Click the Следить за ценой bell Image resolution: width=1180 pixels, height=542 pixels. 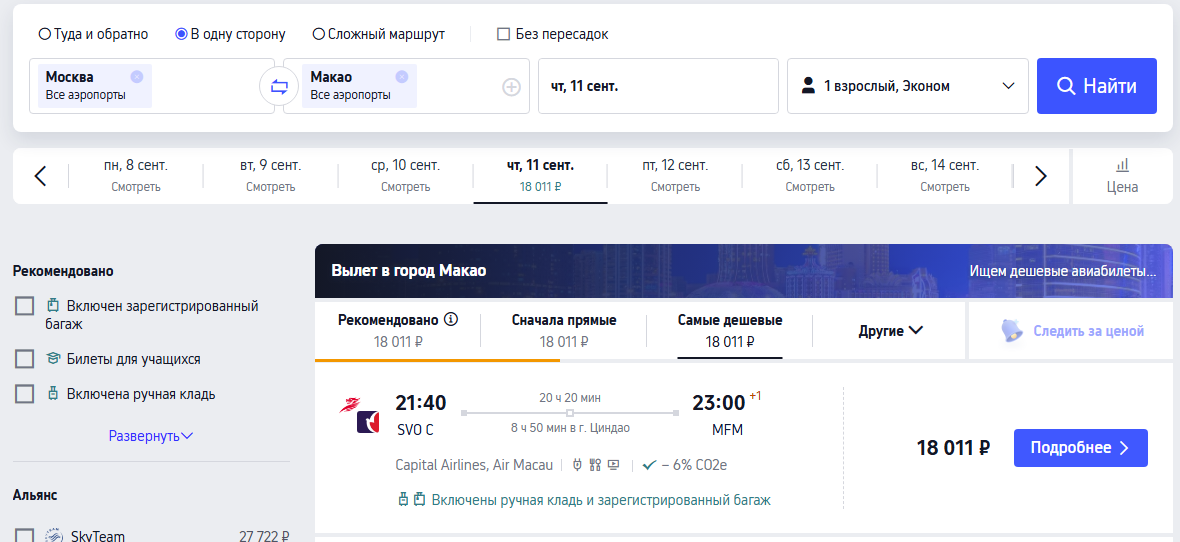point(1012,331)
